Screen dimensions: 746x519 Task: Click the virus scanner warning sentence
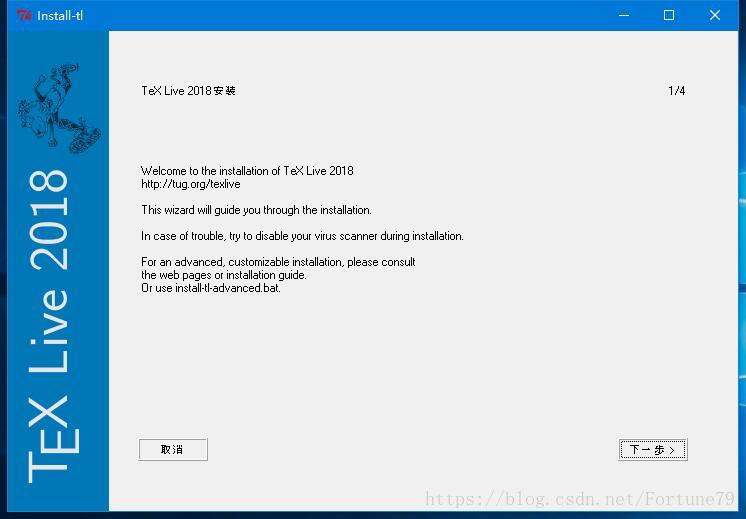coord(302,236)
